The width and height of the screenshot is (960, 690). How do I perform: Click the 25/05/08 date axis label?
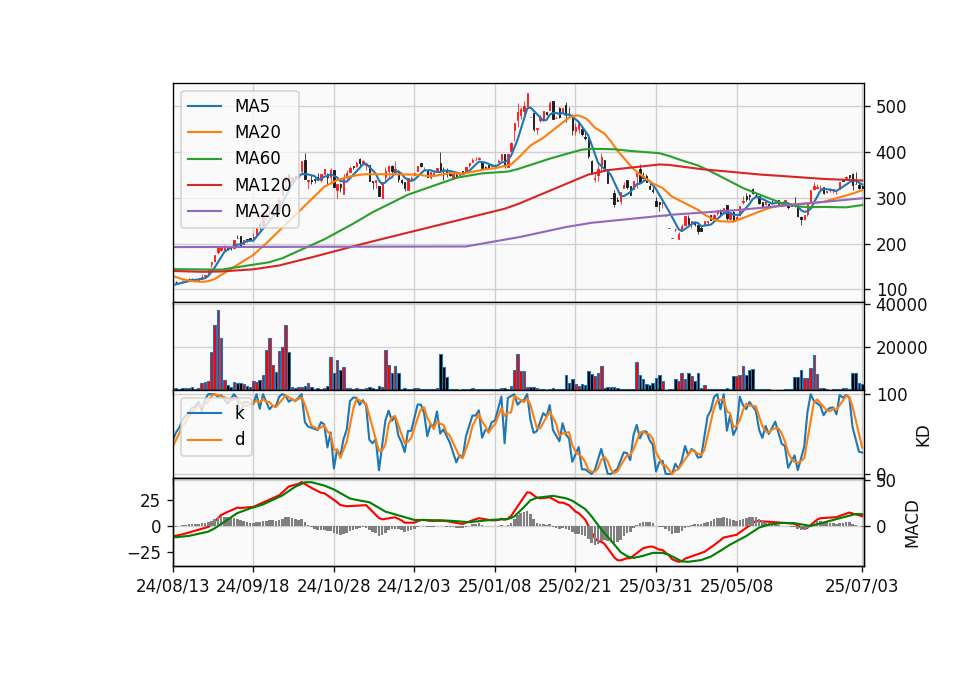tap(737, 586)
